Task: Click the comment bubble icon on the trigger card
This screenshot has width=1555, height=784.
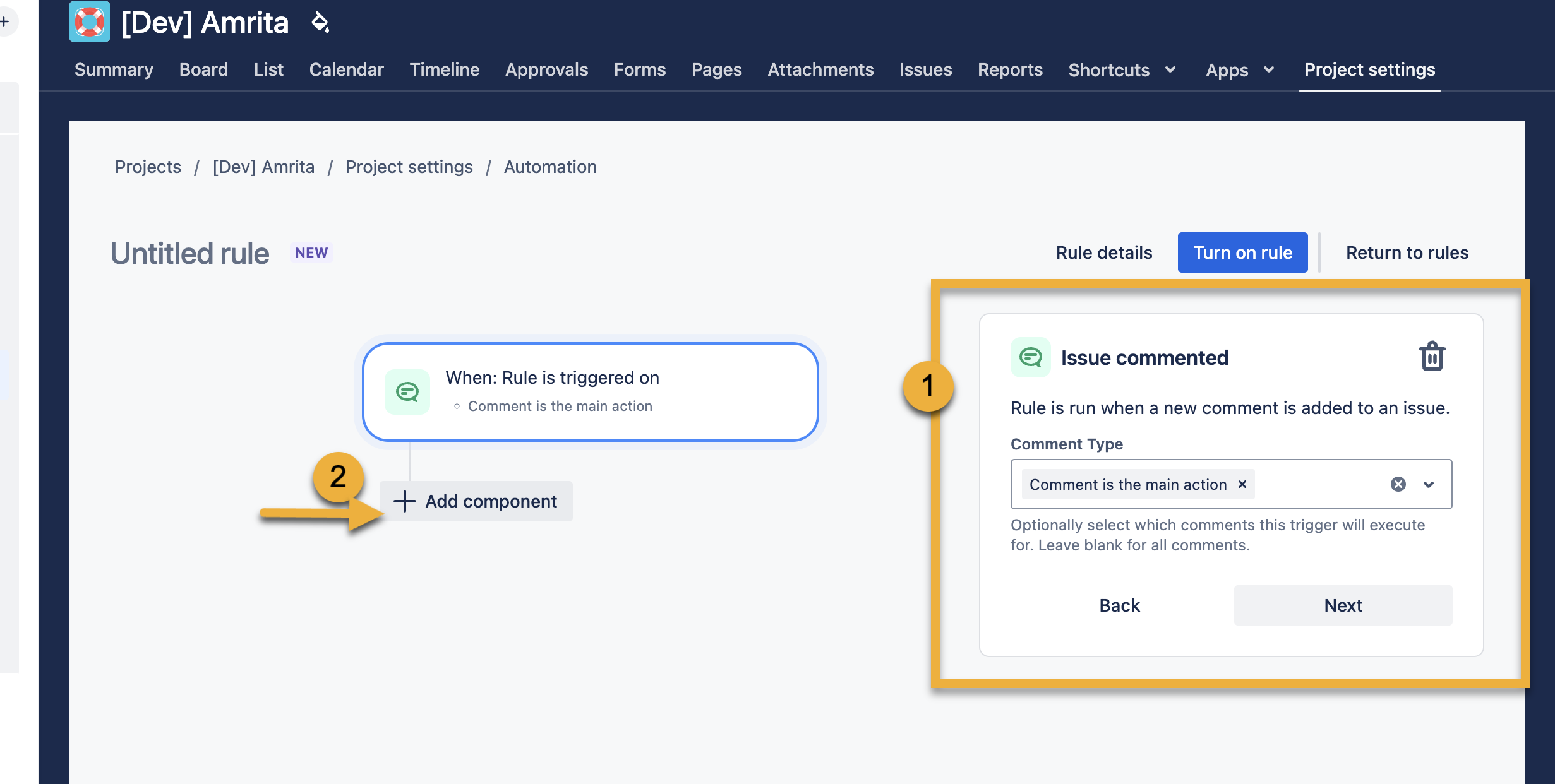Action: (408, 391)
